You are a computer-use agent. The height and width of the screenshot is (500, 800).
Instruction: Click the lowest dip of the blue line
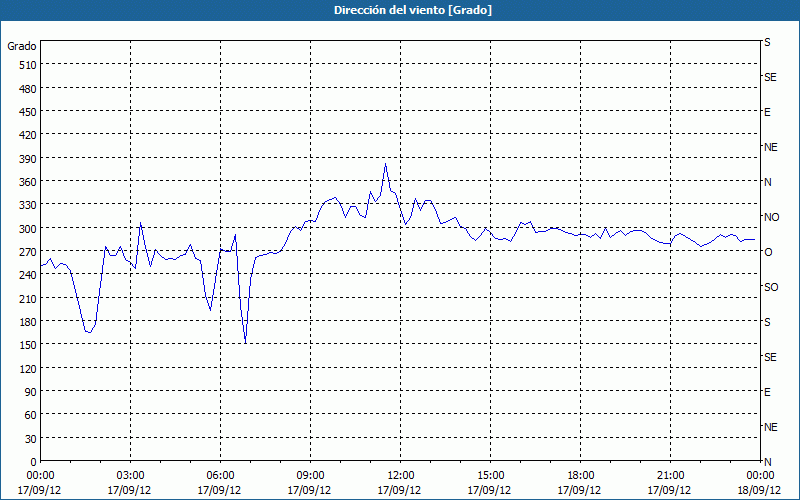pyautogui.click(x=245, y=343)
